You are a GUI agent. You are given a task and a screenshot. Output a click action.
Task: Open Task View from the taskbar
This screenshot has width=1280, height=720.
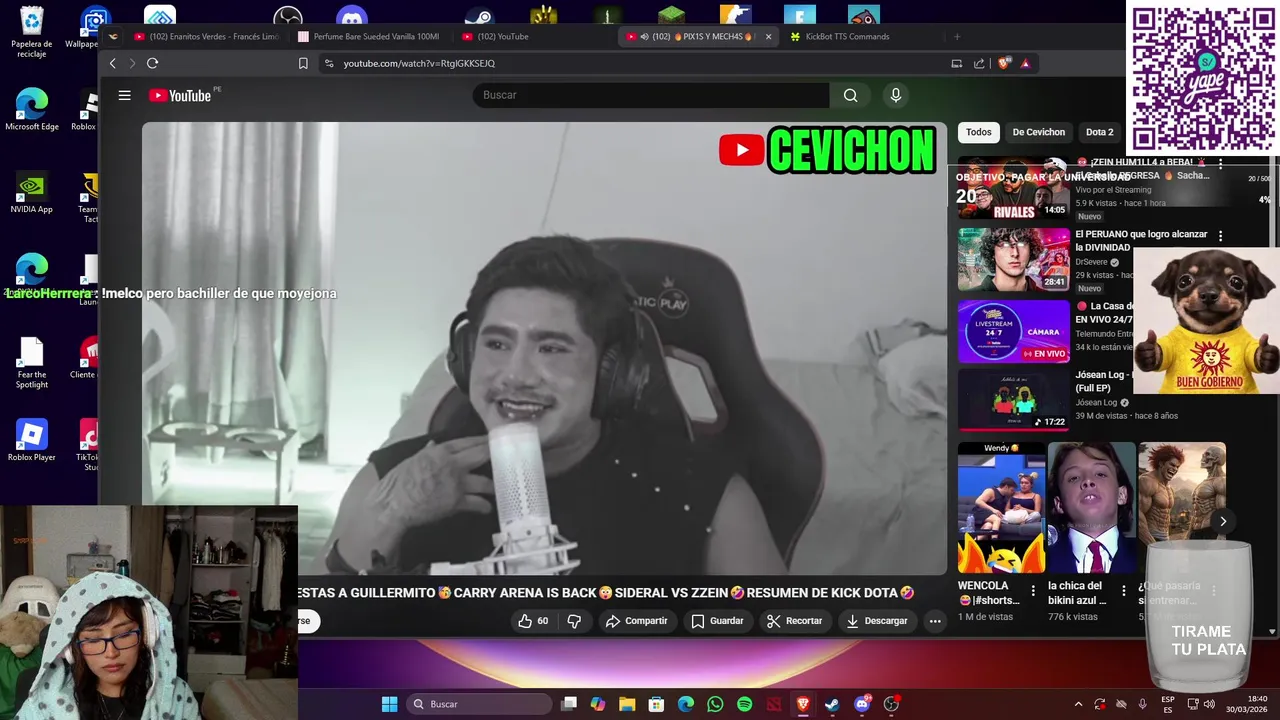coord(569,704)
